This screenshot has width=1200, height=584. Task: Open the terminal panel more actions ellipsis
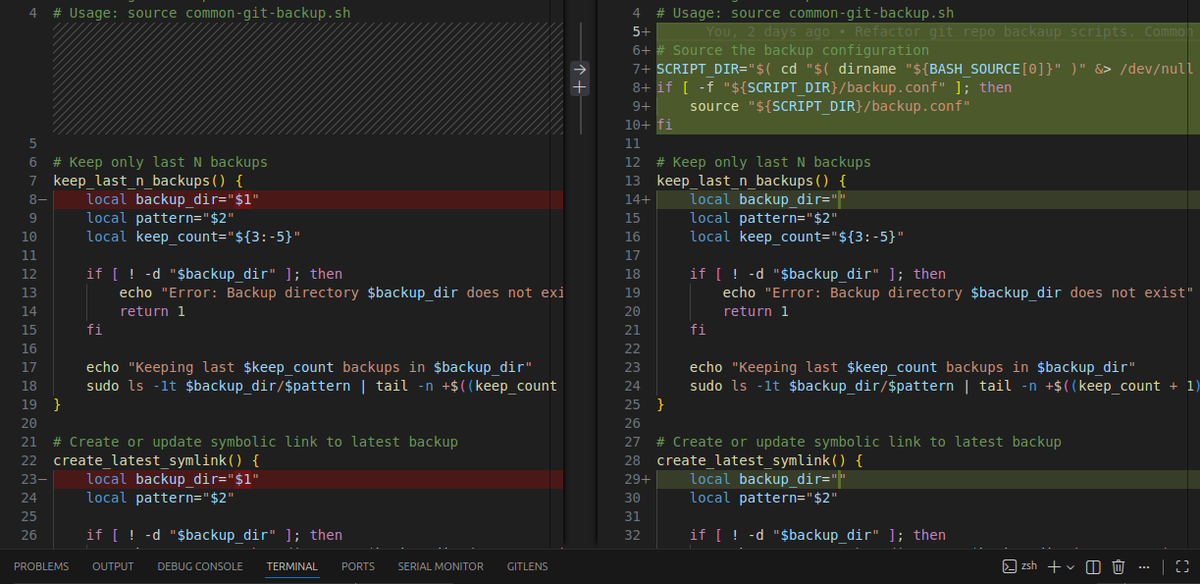pyautogui.click(x=1144, y=567)
